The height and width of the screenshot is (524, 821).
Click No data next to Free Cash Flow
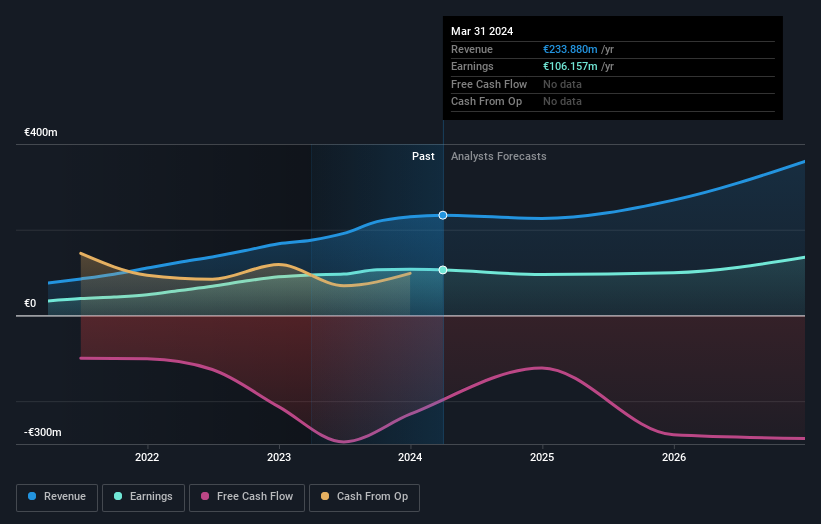pyautogui.click(x=562, y=84)
